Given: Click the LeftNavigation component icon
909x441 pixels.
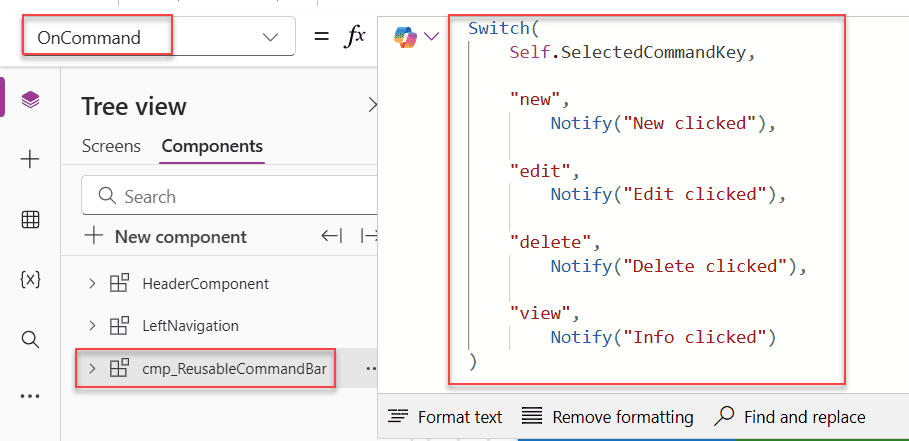Looking at the screenshot, I should click(119, 326).
